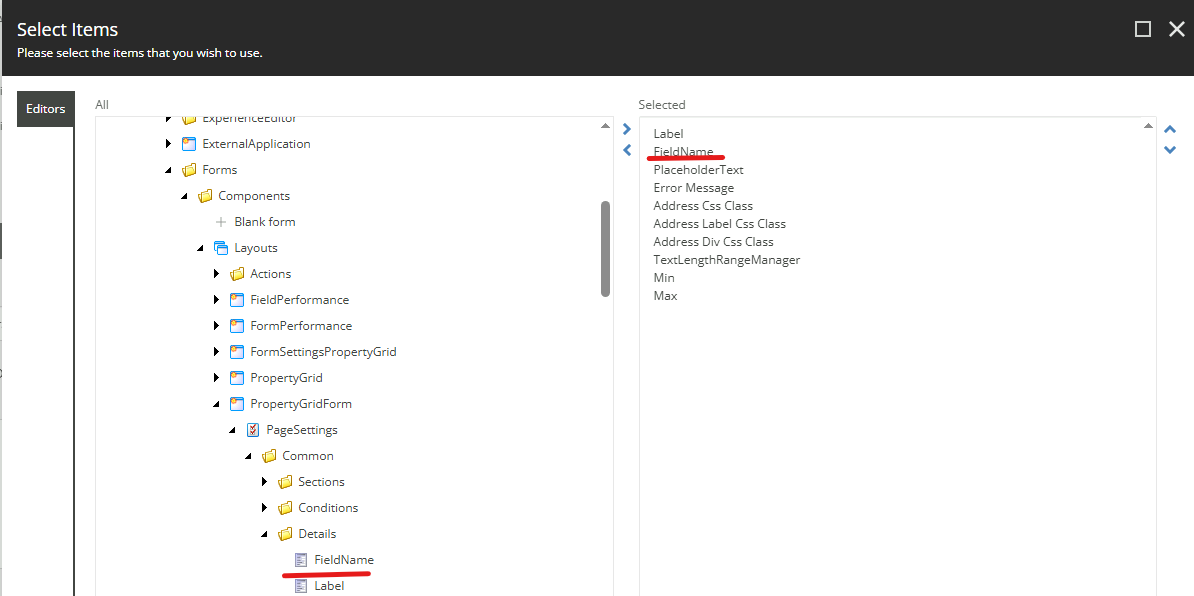The width and height of the screenshot is (1194, 596).
Task: Collapse the PageSettings node
Action: point(232,430)
